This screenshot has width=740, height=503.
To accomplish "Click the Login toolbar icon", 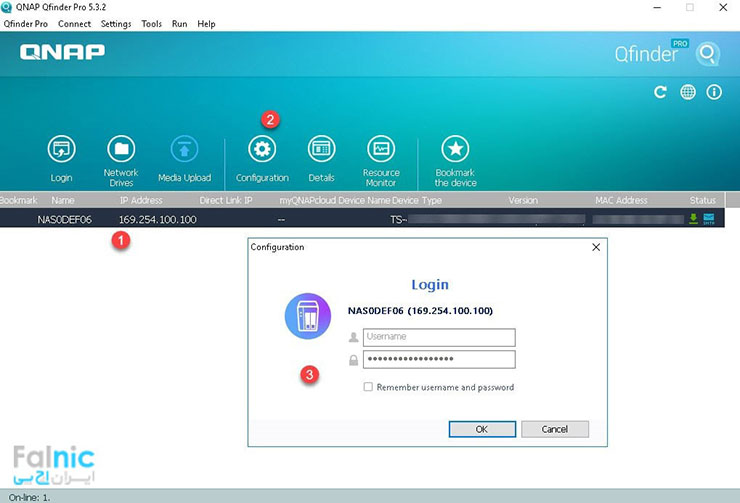I will pyautogui.click(x=61, y=150).
